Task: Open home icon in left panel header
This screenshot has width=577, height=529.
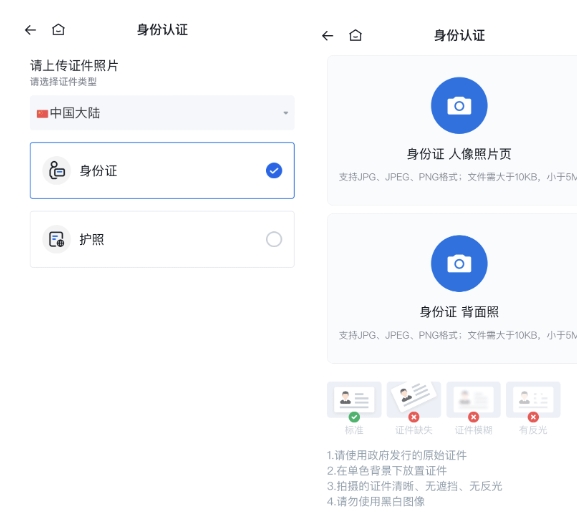Action: click(58, 29)
